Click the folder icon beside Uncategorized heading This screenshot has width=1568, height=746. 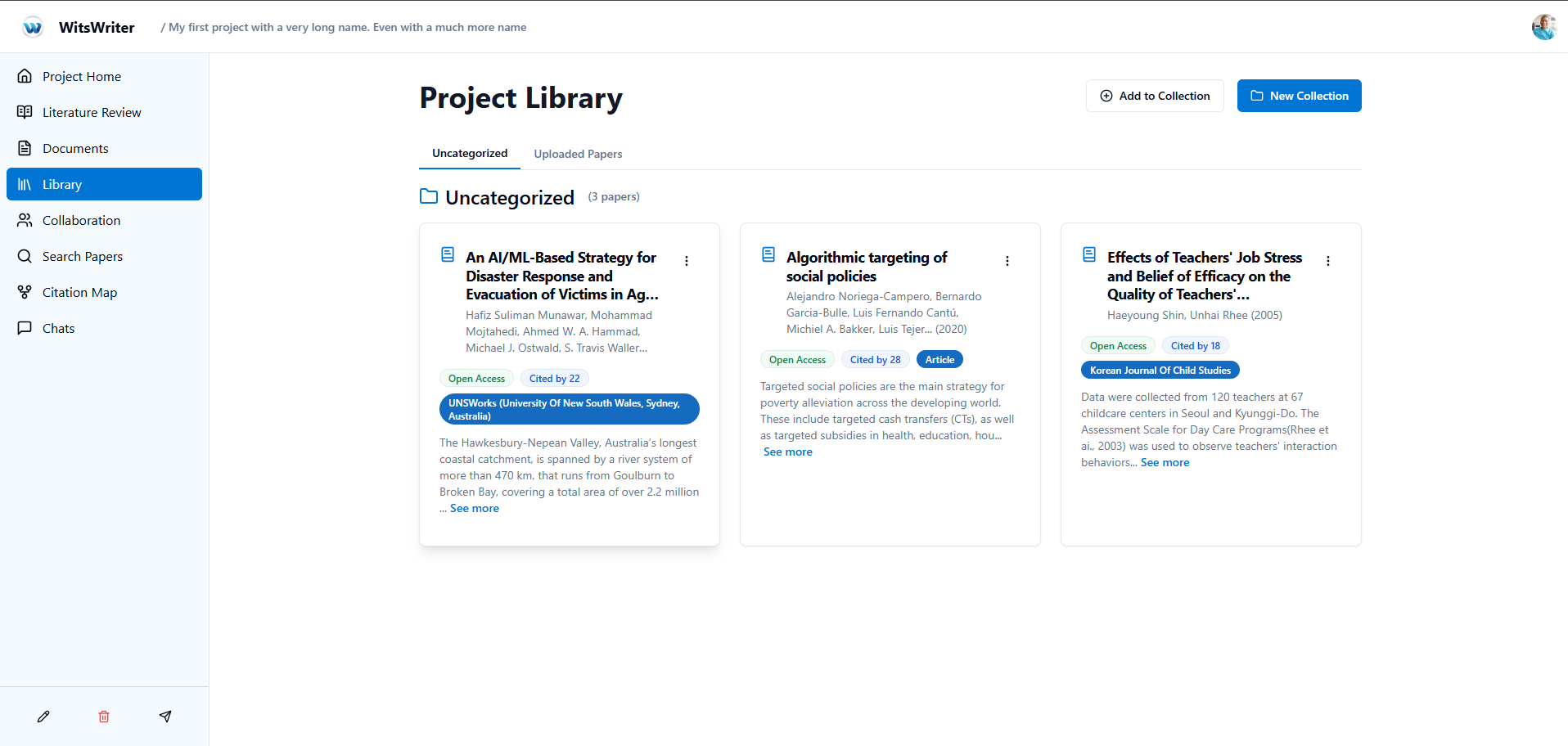[x=429, y=196]
